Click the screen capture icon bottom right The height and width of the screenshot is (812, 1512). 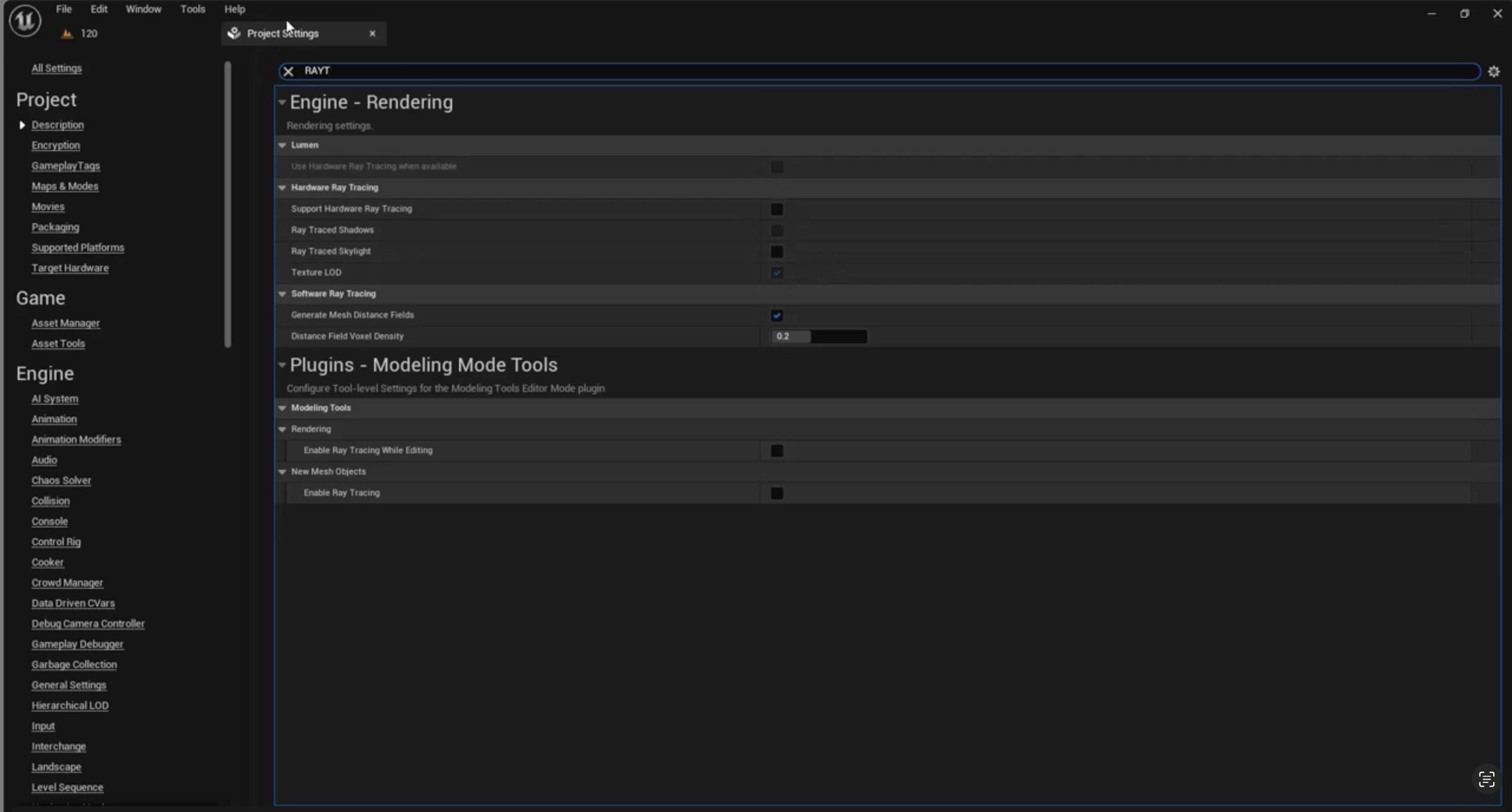tap(1486, 780)
